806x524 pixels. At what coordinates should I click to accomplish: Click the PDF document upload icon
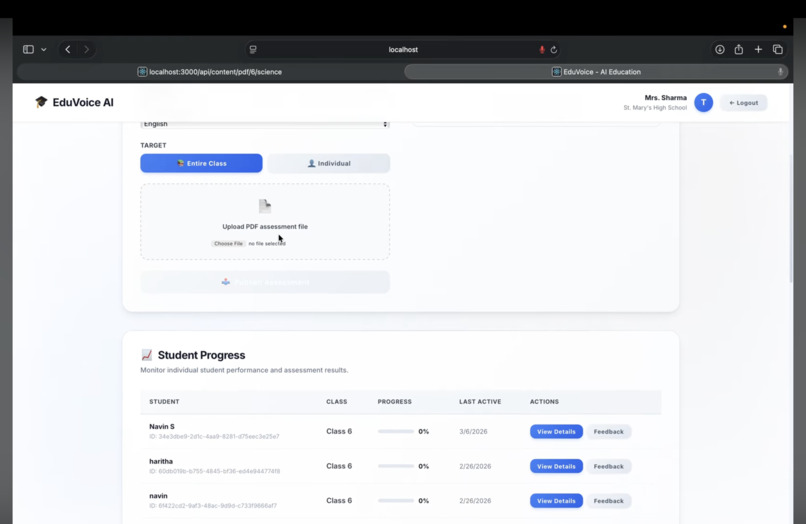point(265,206)
